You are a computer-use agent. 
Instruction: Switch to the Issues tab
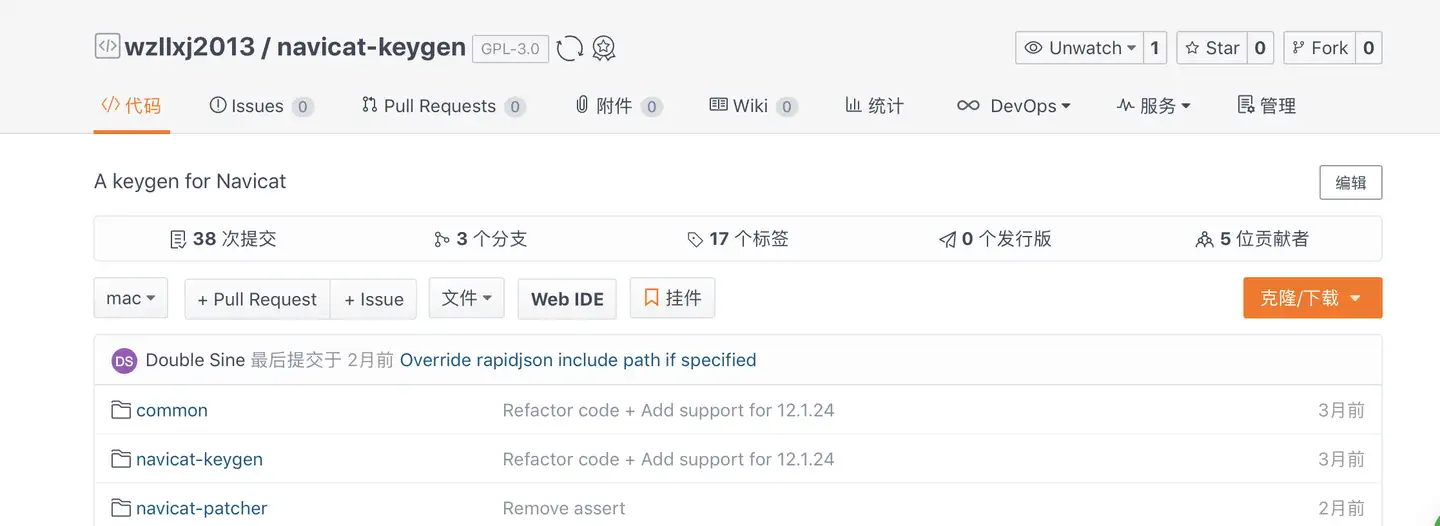tap(261, 106)
